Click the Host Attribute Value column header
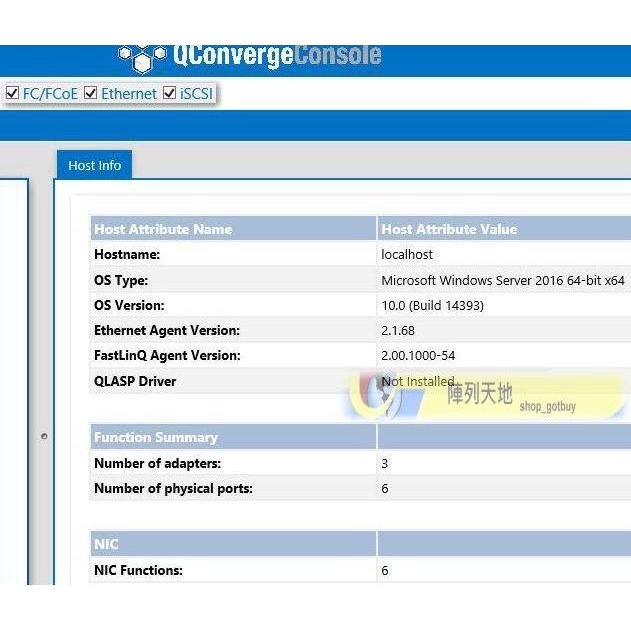This screenshot has width=631, height=631. [449, 229]
